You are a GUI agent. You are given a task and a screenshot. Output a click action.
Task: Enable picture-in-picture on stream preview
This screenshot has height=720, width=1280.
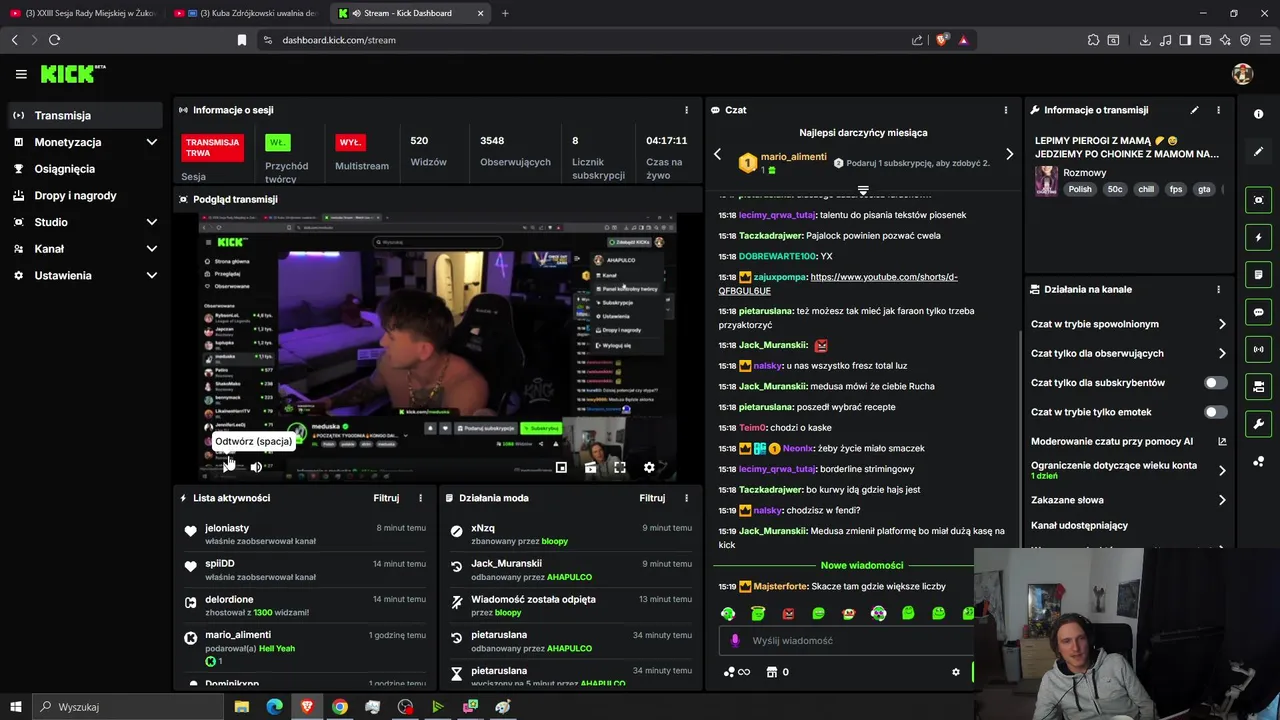coord(561,467)
